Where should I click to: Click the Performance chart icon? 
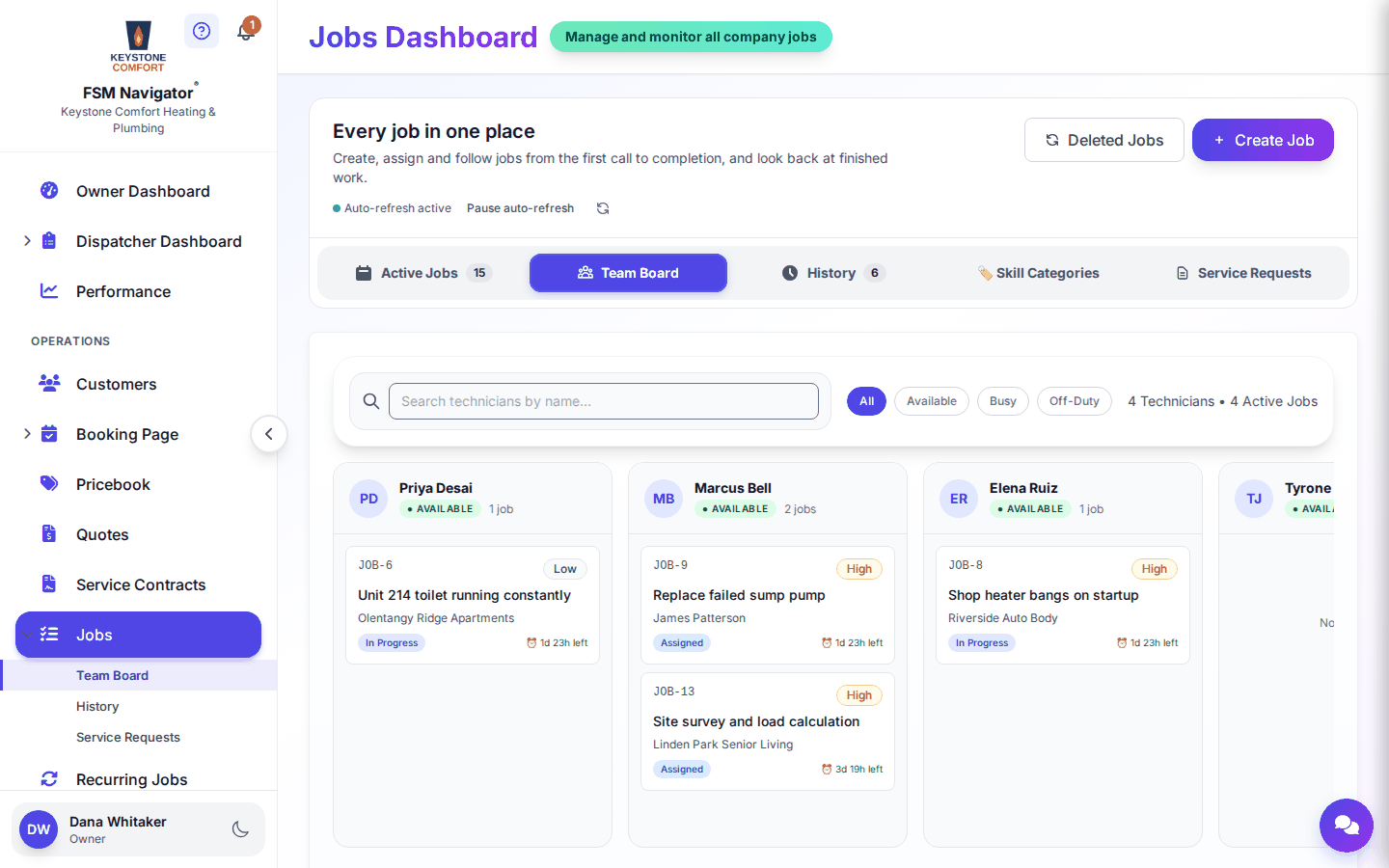point(49,290)
